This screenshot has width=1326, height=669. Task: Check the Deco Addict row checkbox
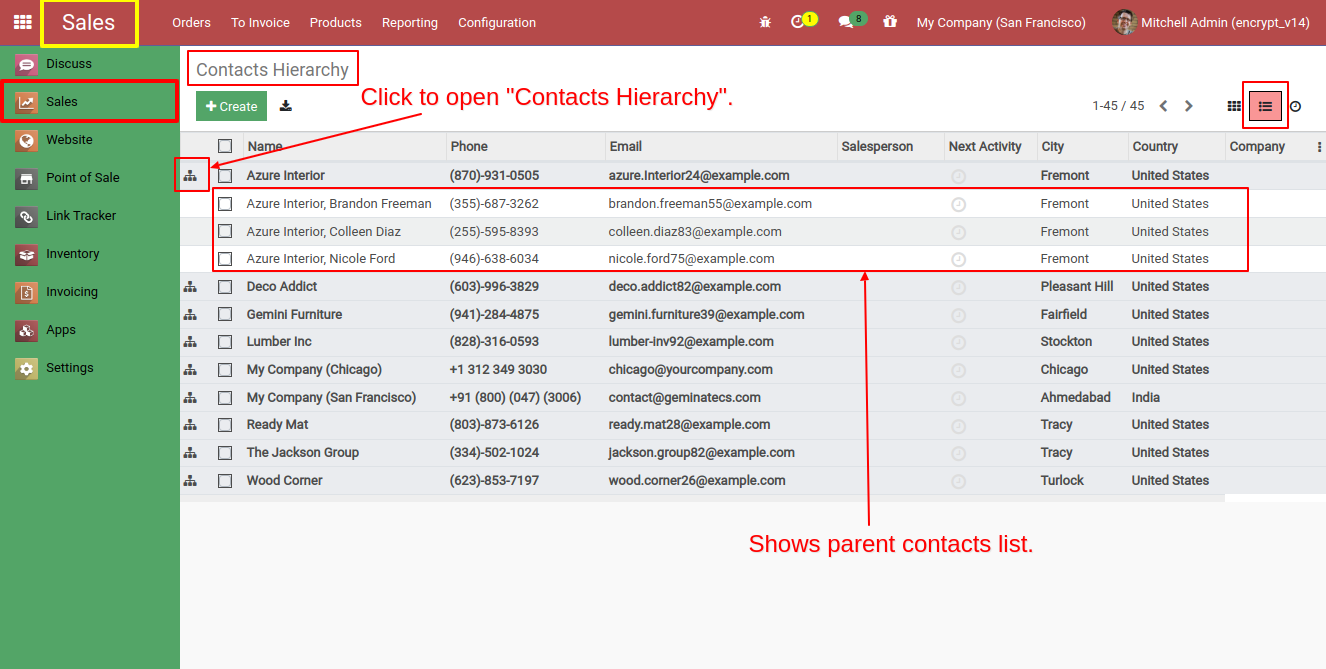tap(225, 286)
